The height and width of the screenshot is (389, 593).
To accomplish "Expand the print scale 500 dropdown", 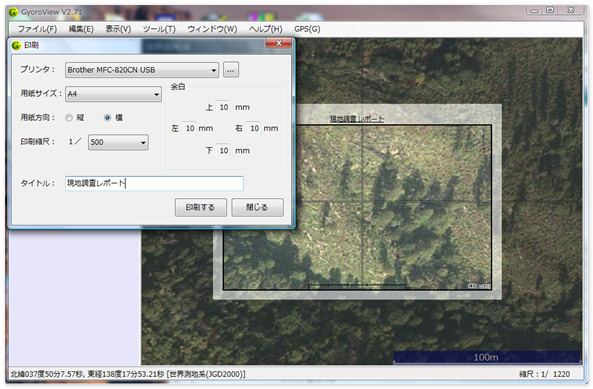I will click(x=118, y=143).
